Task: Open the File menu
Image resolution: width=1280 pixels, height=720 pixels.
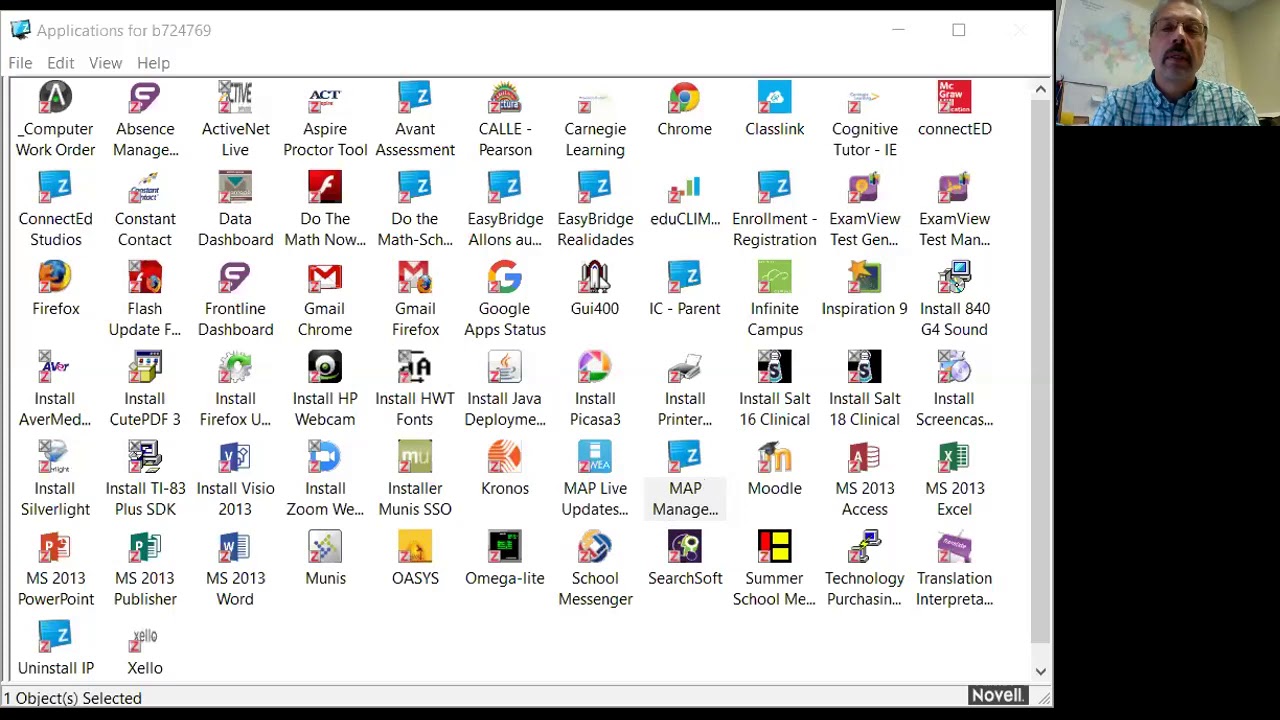Action: coord(20,63)
